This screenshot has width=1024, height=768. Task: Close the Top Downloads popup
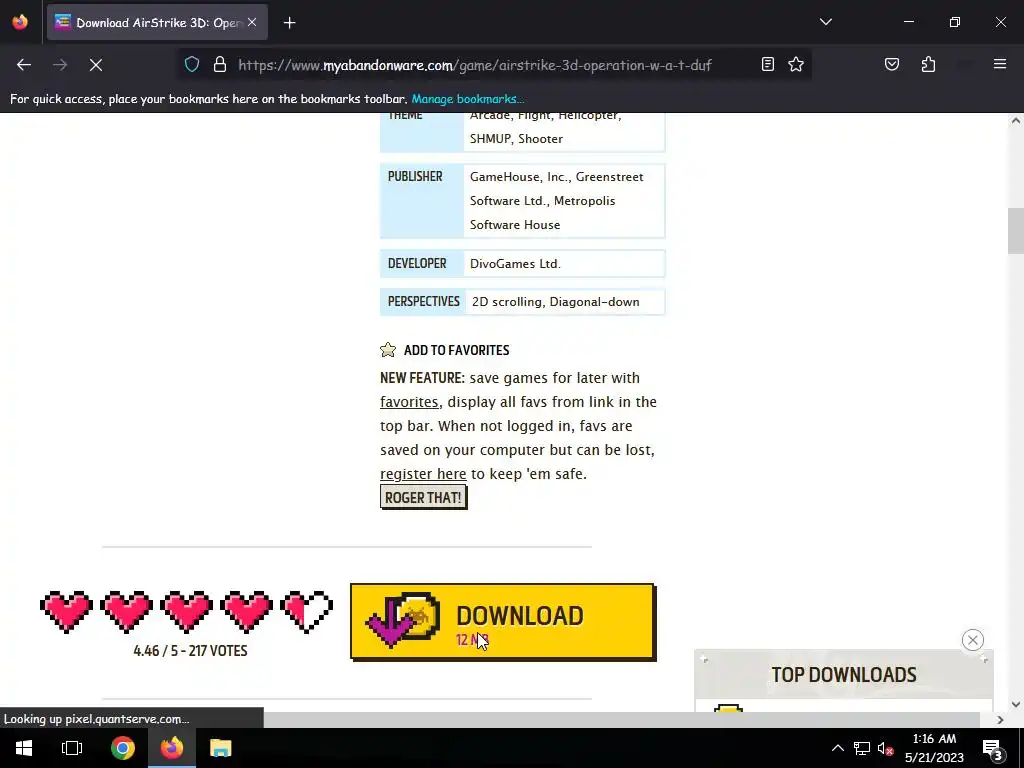coord(972,640)
